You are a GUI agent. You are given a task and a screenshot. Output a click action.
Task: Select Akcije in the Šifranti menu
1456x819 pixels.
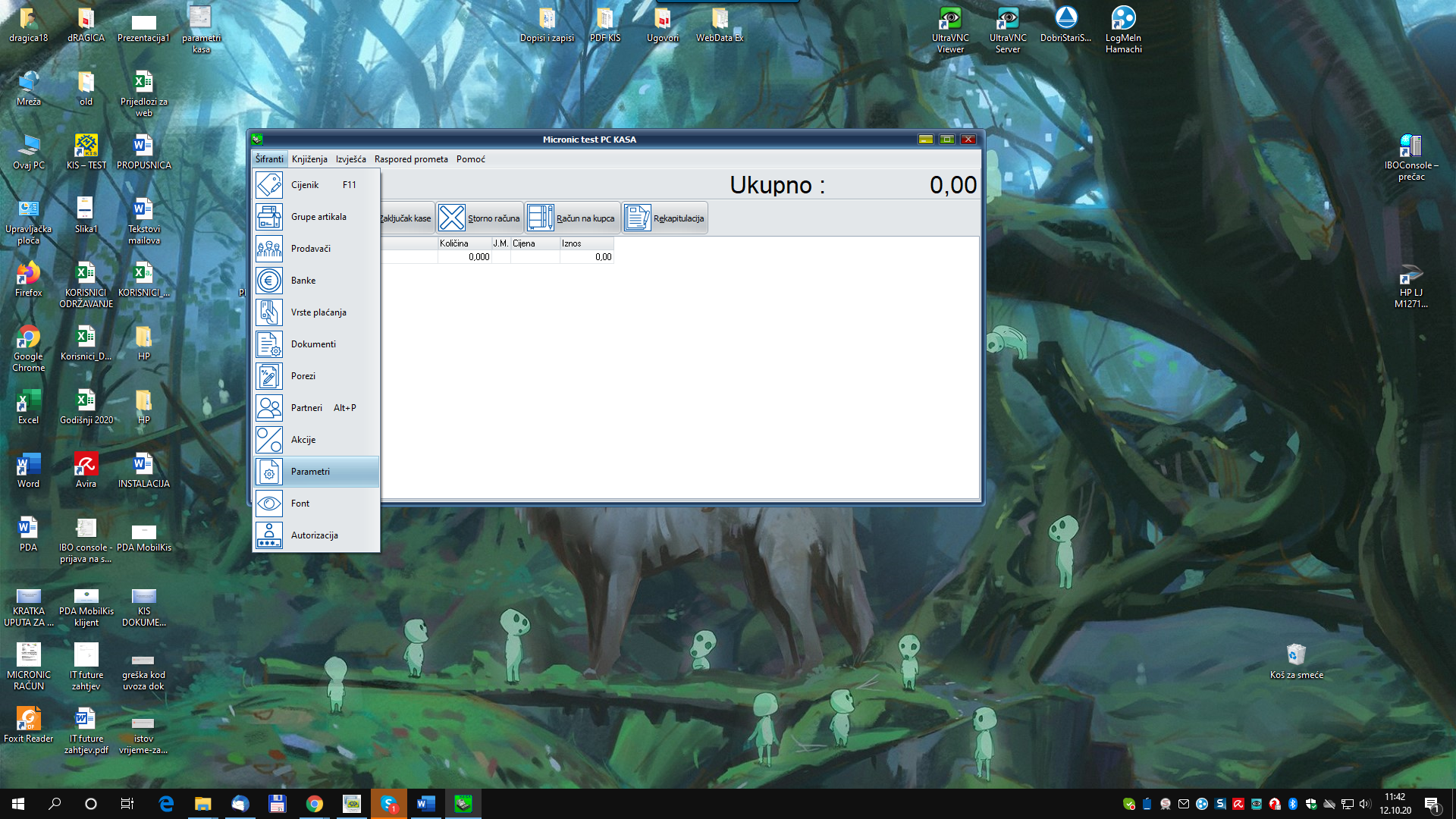(x=316, y=440)
